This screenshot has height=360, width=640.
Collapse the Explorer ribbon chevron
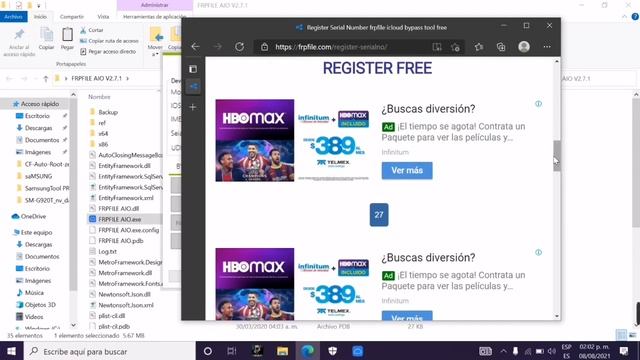624,17
